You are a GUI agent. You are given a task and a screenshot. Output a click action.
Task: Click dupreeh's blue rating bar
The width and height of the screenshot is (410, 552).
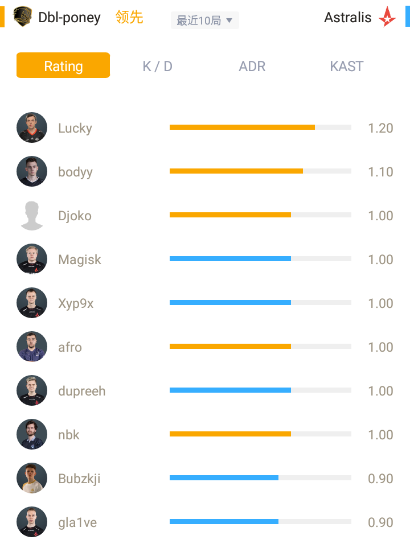(x=230, y=390)
